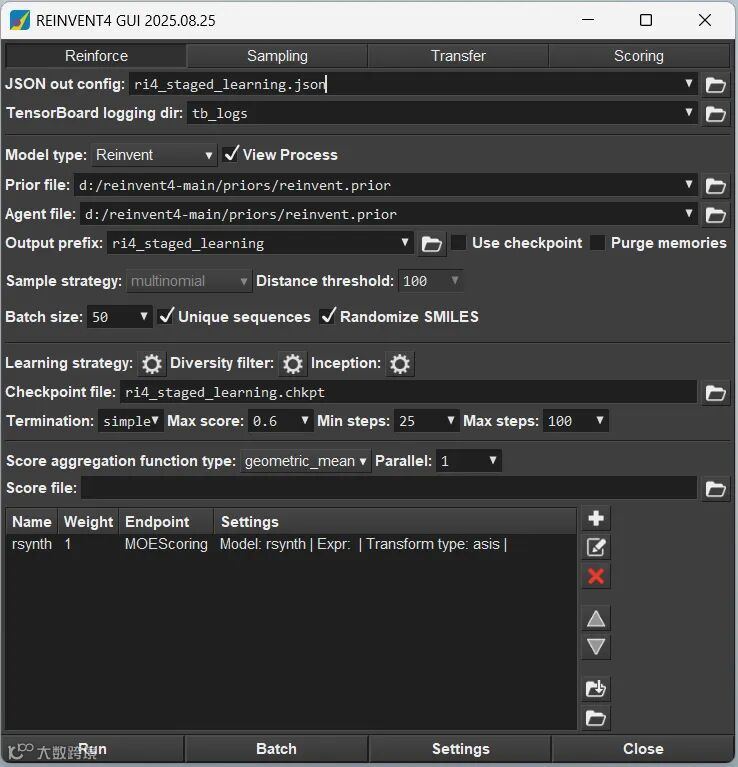Browse for the TensorBoard logging directory
This screenshot has width=738, height=767.
click(716, 114)
